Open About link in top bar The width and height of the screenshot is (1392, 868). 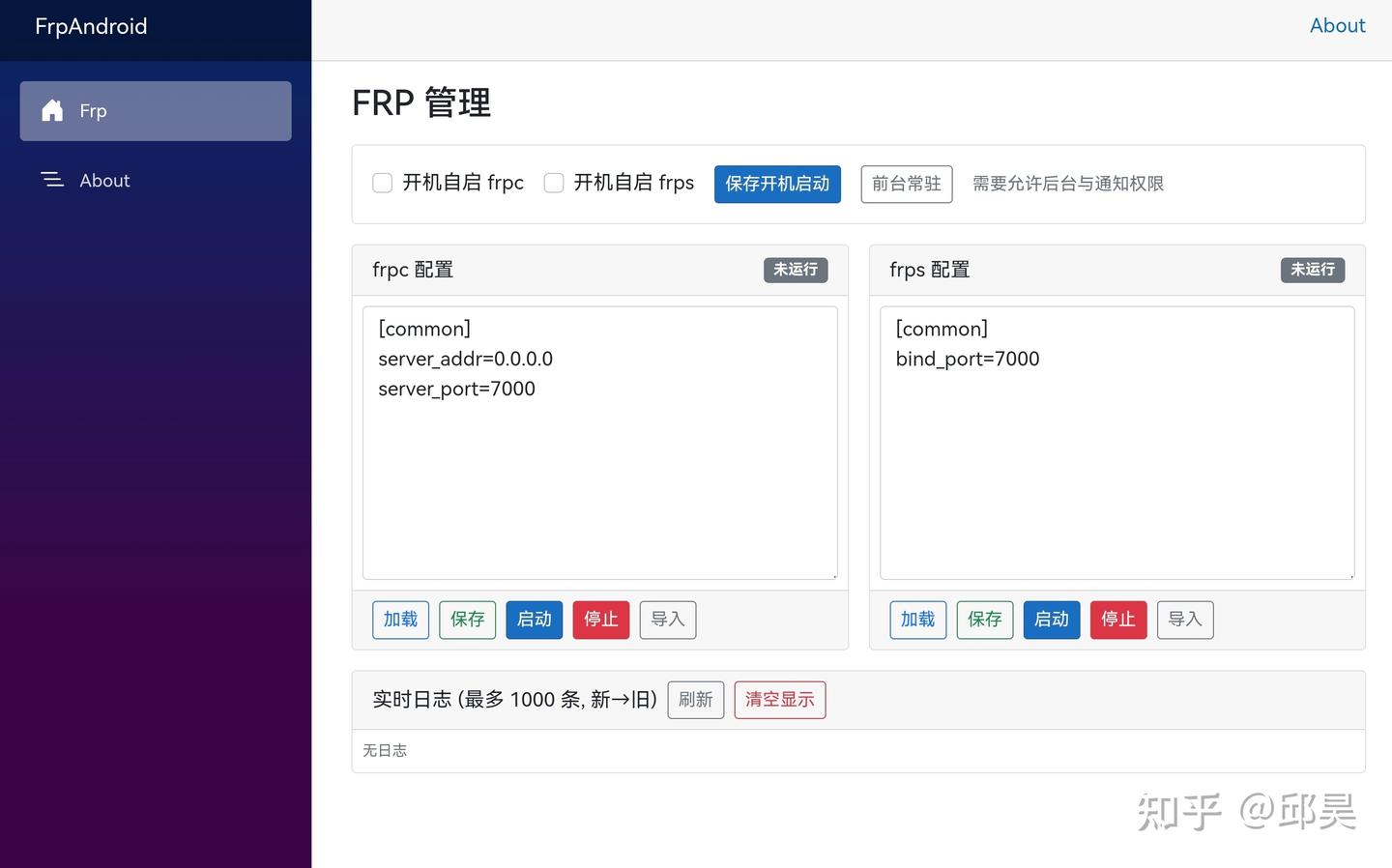click(x=1337, y=26)
